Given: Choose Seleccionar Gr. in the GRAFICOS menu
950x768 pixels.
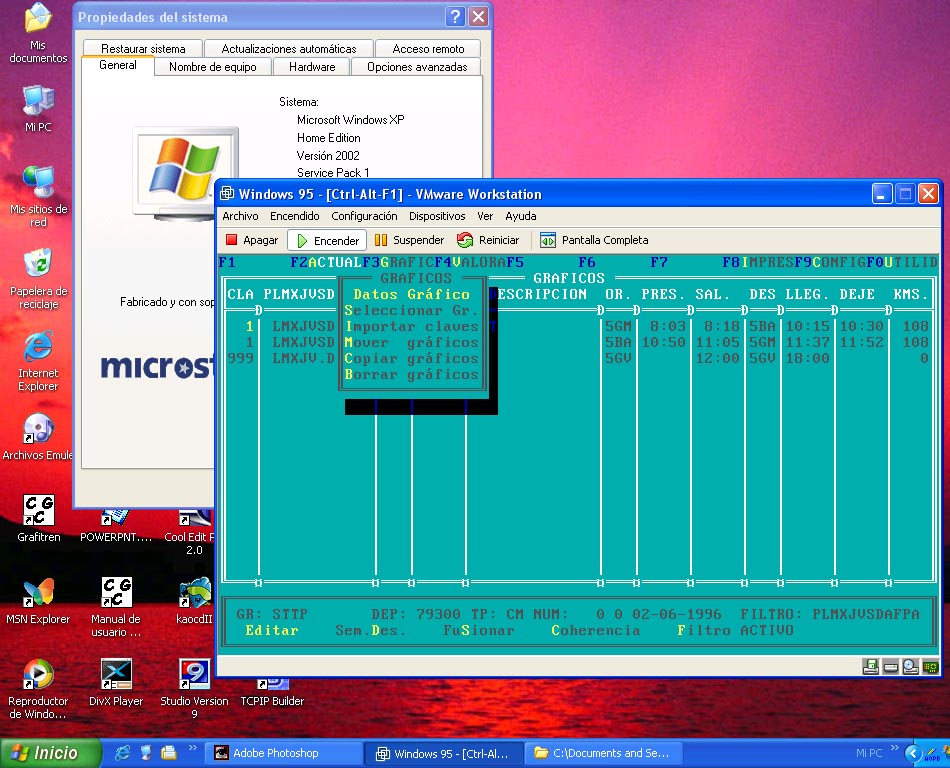Looking at the screenshot, I should point(412,311).
